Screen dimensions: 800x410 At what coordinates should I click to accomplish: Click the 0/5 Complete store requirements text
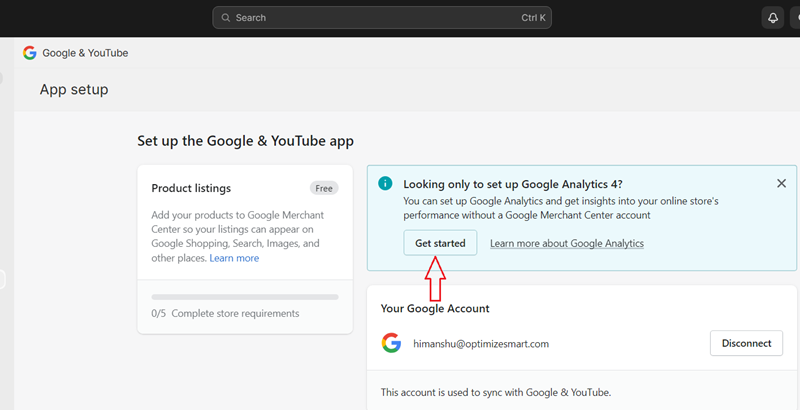click(x=226, y=313)
